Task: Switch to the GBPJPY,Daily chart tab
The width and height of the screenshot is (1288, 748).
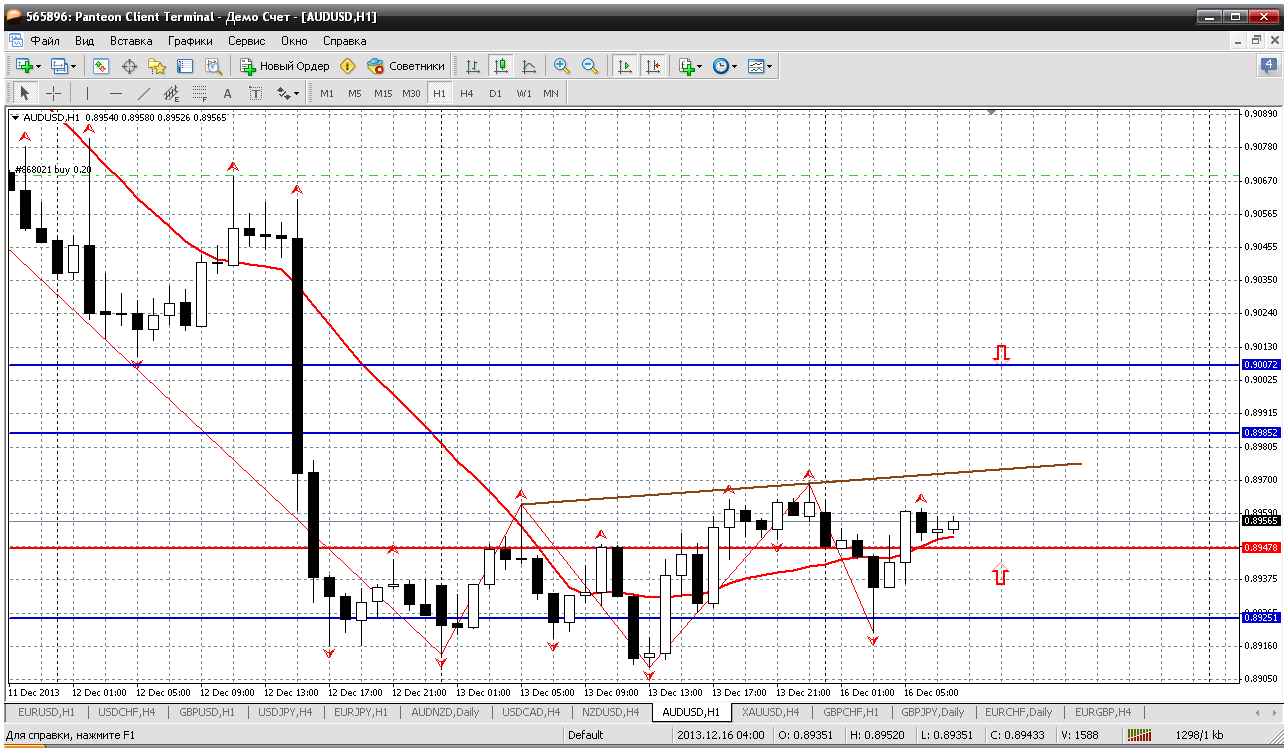Action: pos(932,712)
